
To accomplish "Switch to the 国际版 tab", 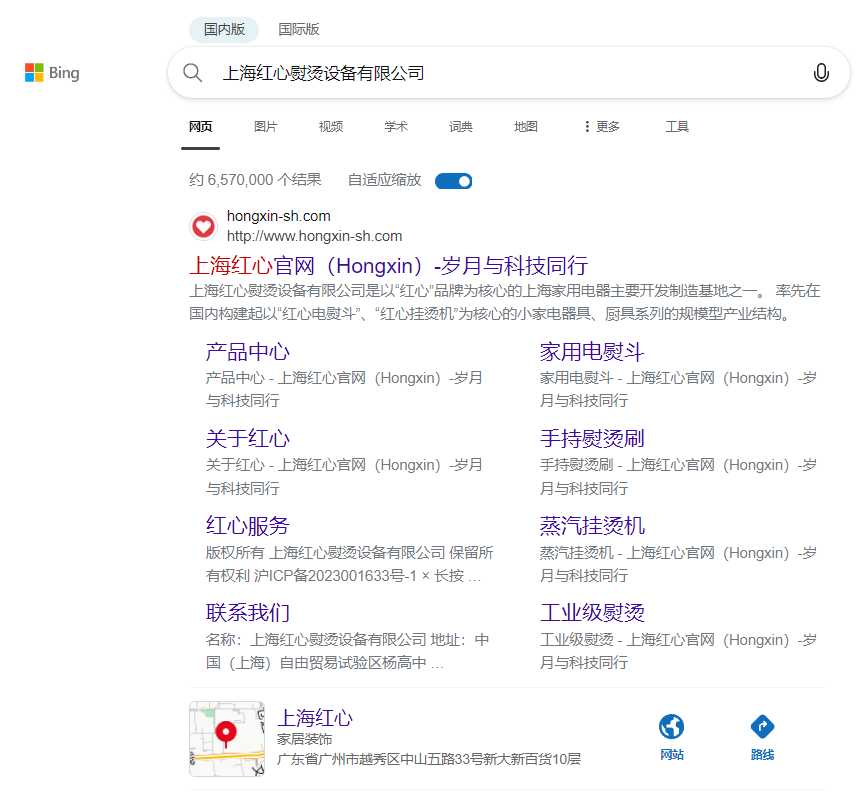I will point(299,29).
